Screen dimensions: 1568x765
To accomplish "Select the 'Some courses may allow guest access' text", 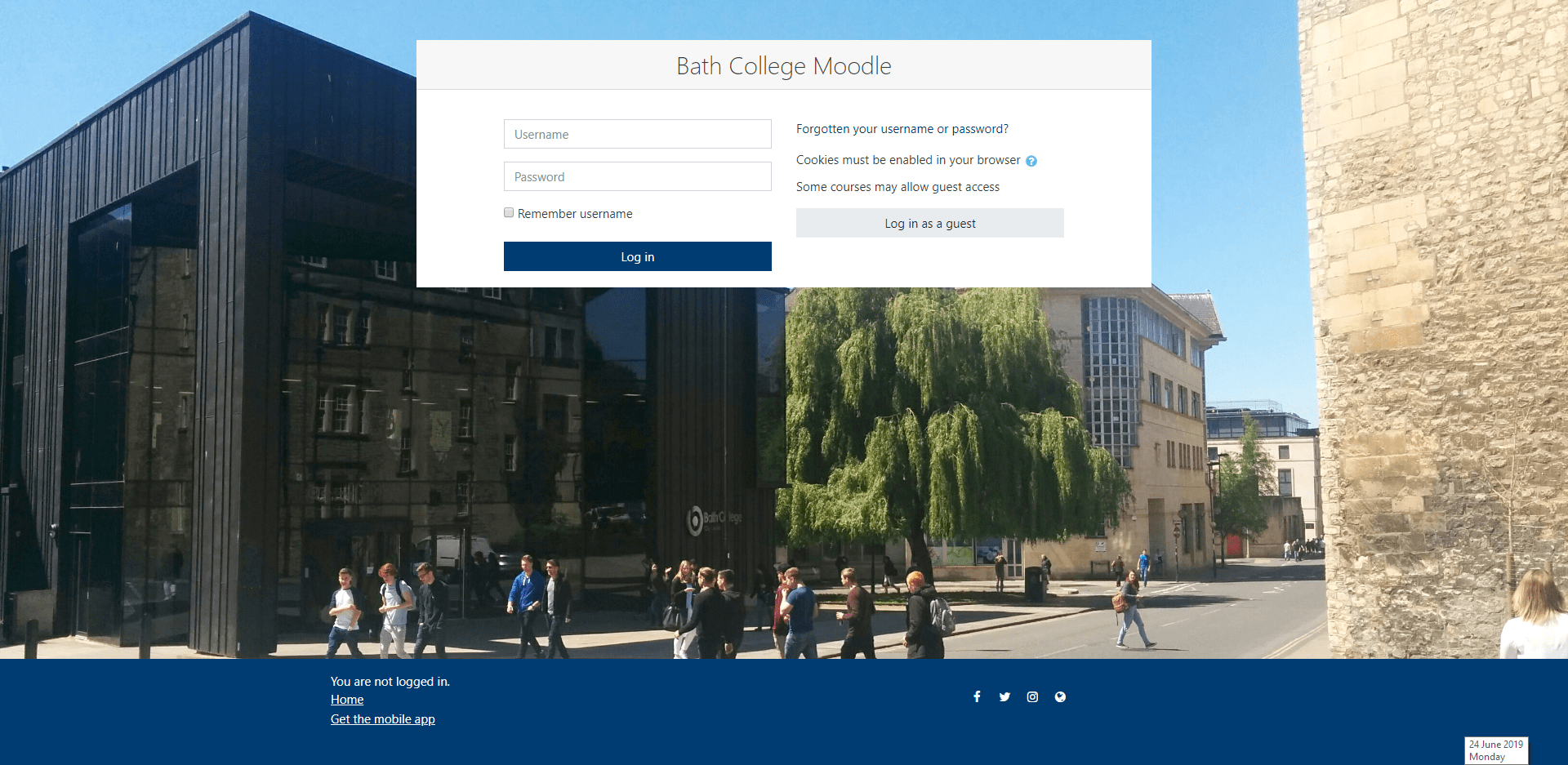I will 898,187.
